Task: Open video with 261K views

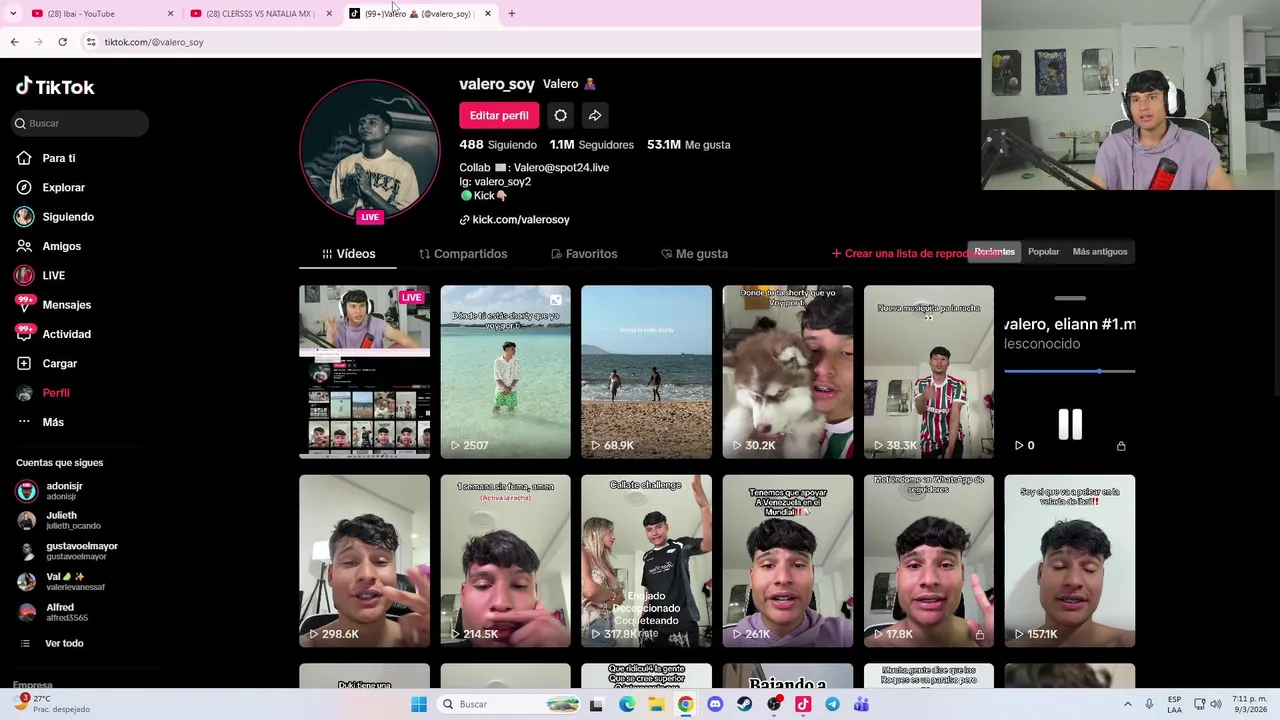Action: tap(788, 561)
